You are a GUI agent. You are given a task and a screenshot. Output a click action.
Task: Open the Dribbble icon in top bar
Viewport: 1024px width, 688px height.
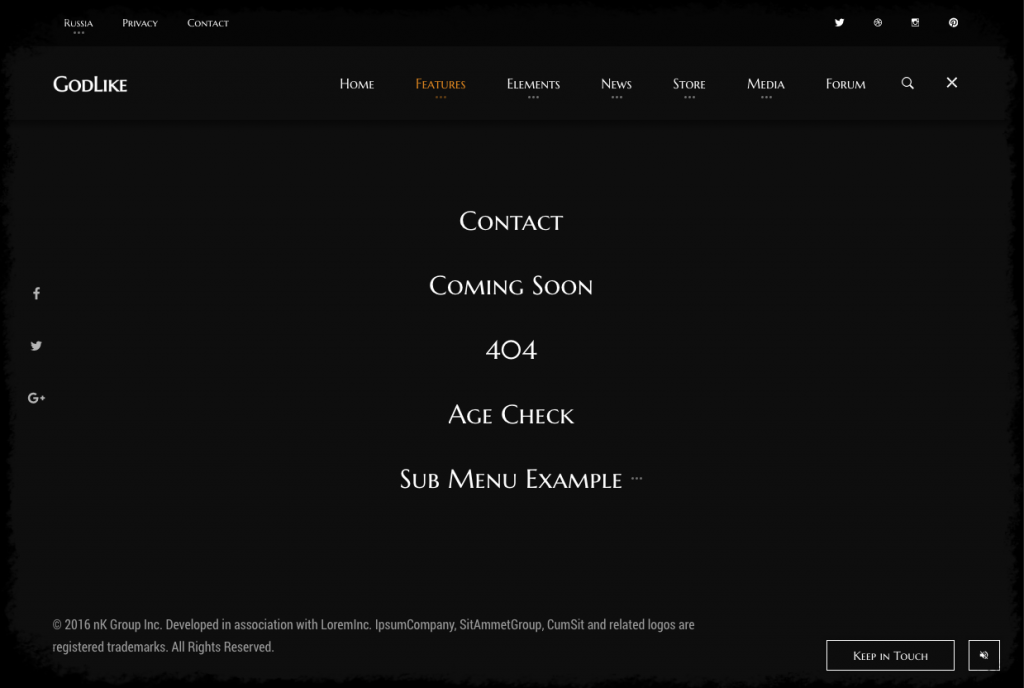tap(878, 23)
